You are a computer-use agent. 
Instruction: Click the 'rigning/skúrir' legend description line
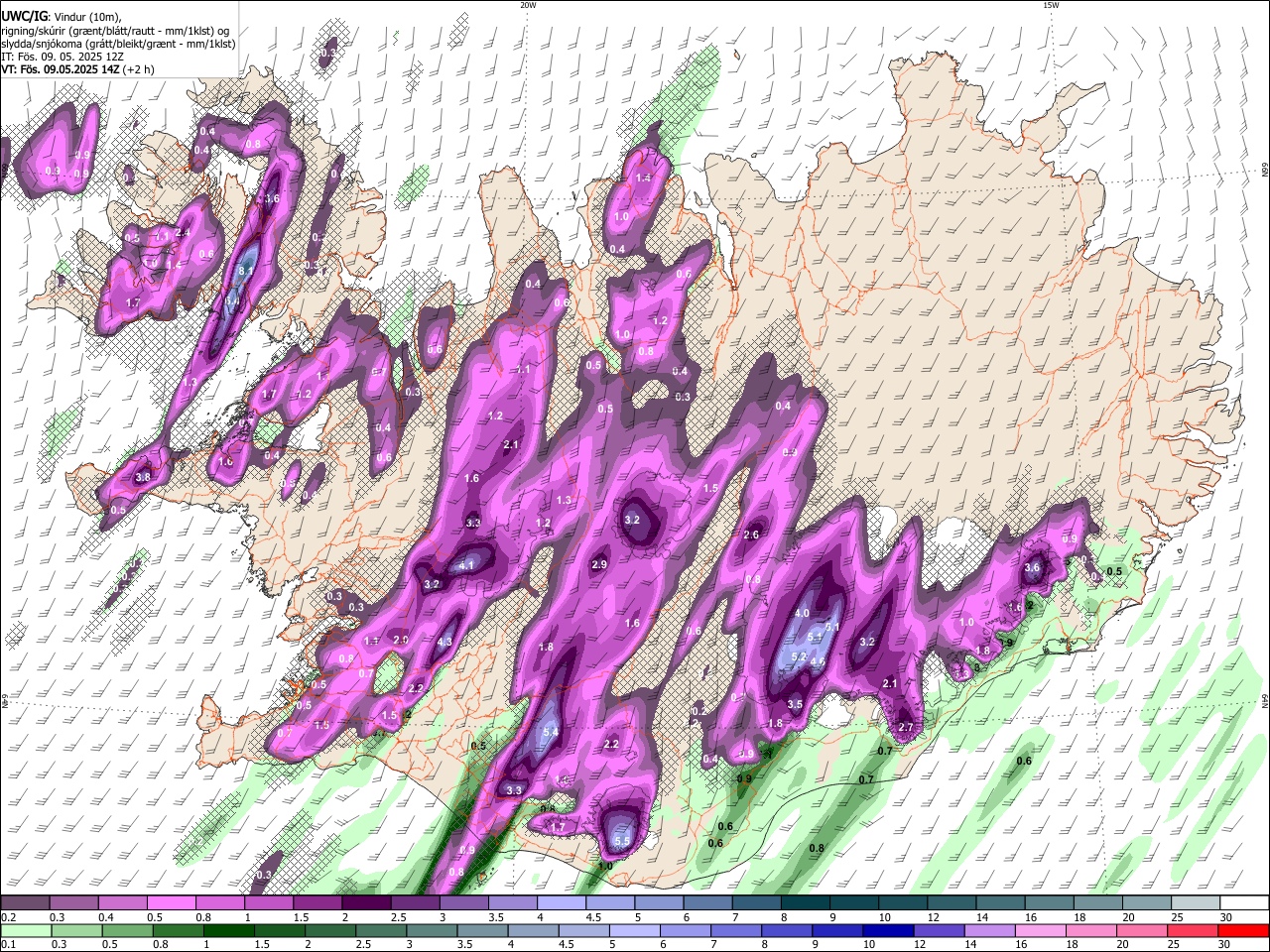pyautogui.click(x=115, y=31)
